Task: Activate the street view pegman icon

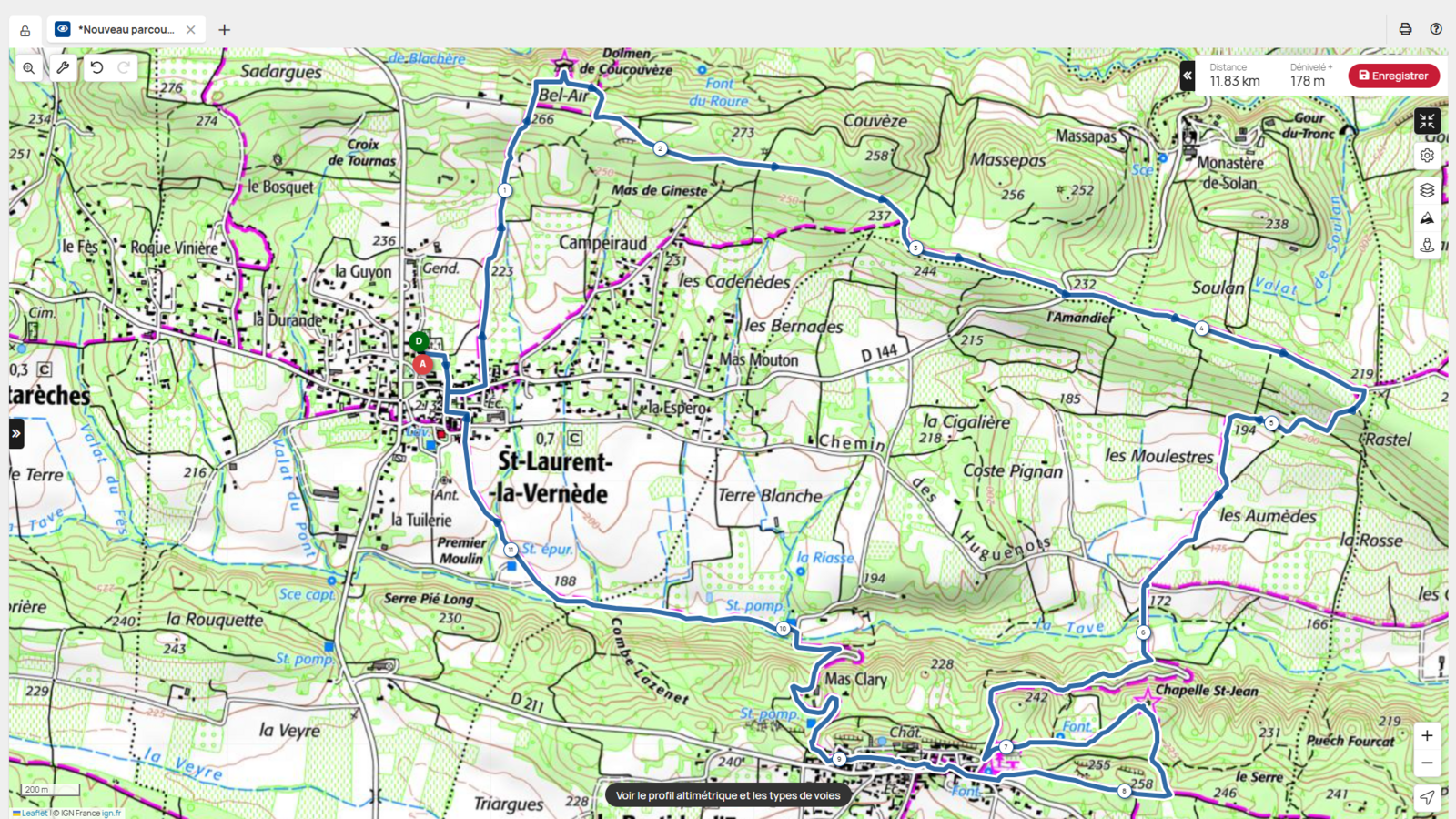Action: (1427, 246)
